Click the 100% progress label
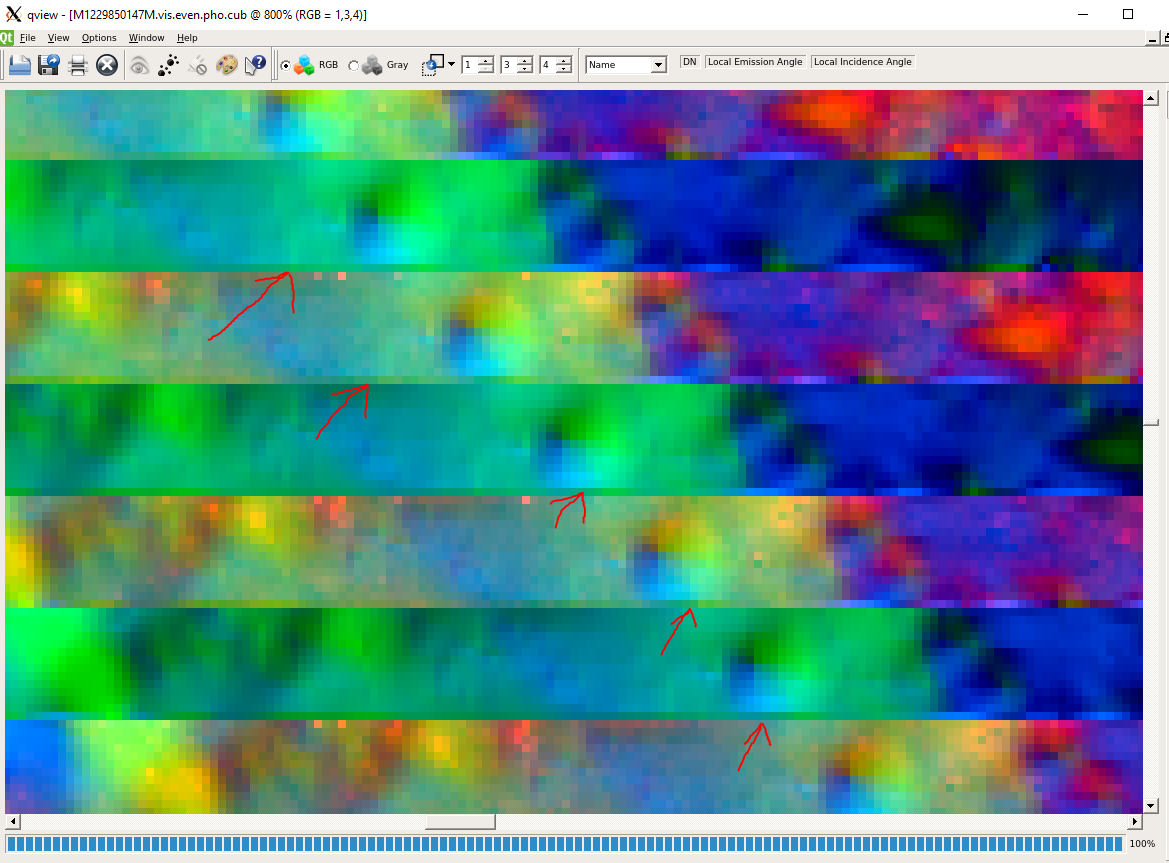This screenshot has height=863, width=1169. pos(1142,844)
